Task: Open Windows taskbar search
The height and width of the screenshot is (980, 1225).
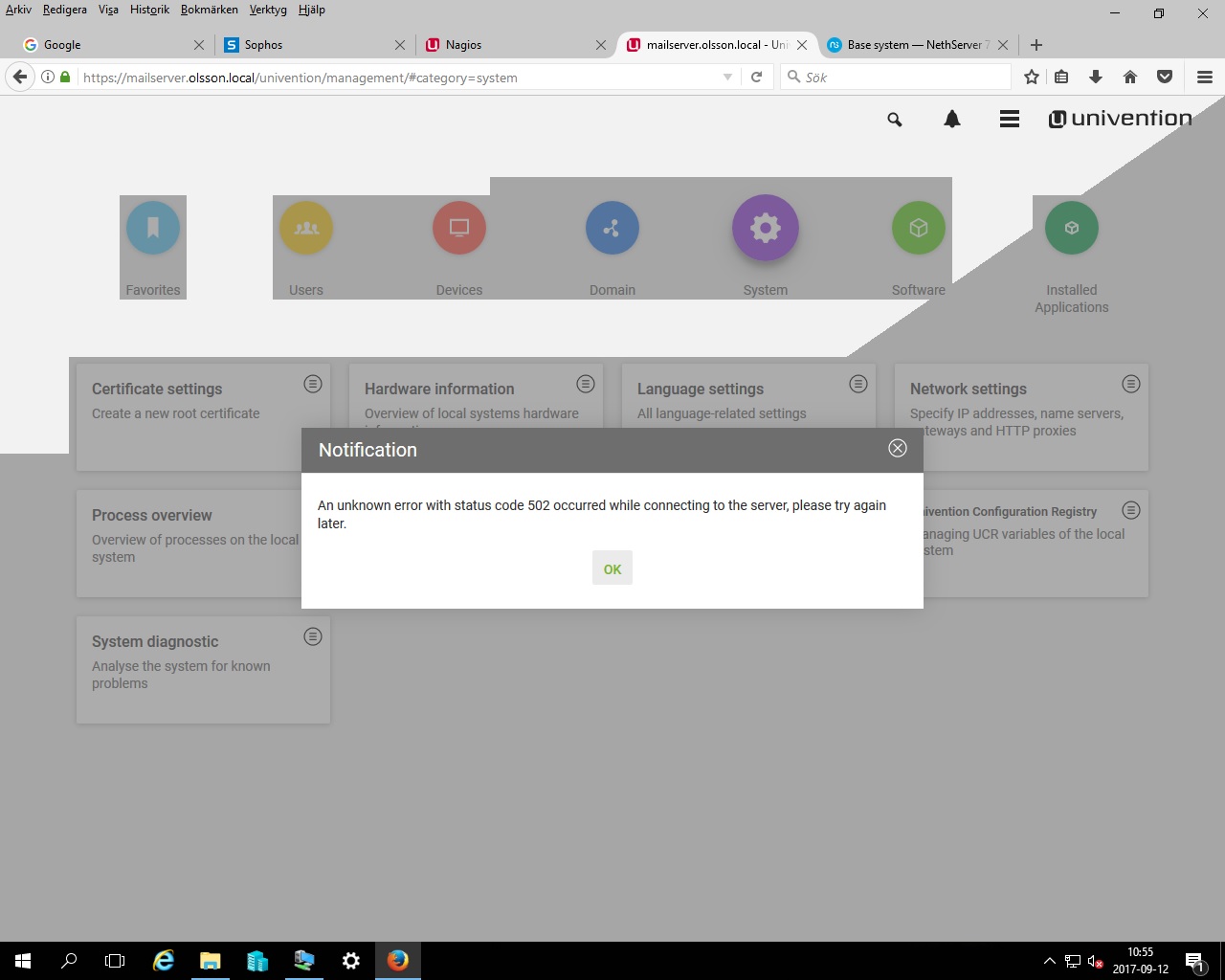Action: (x=69, y=961)
